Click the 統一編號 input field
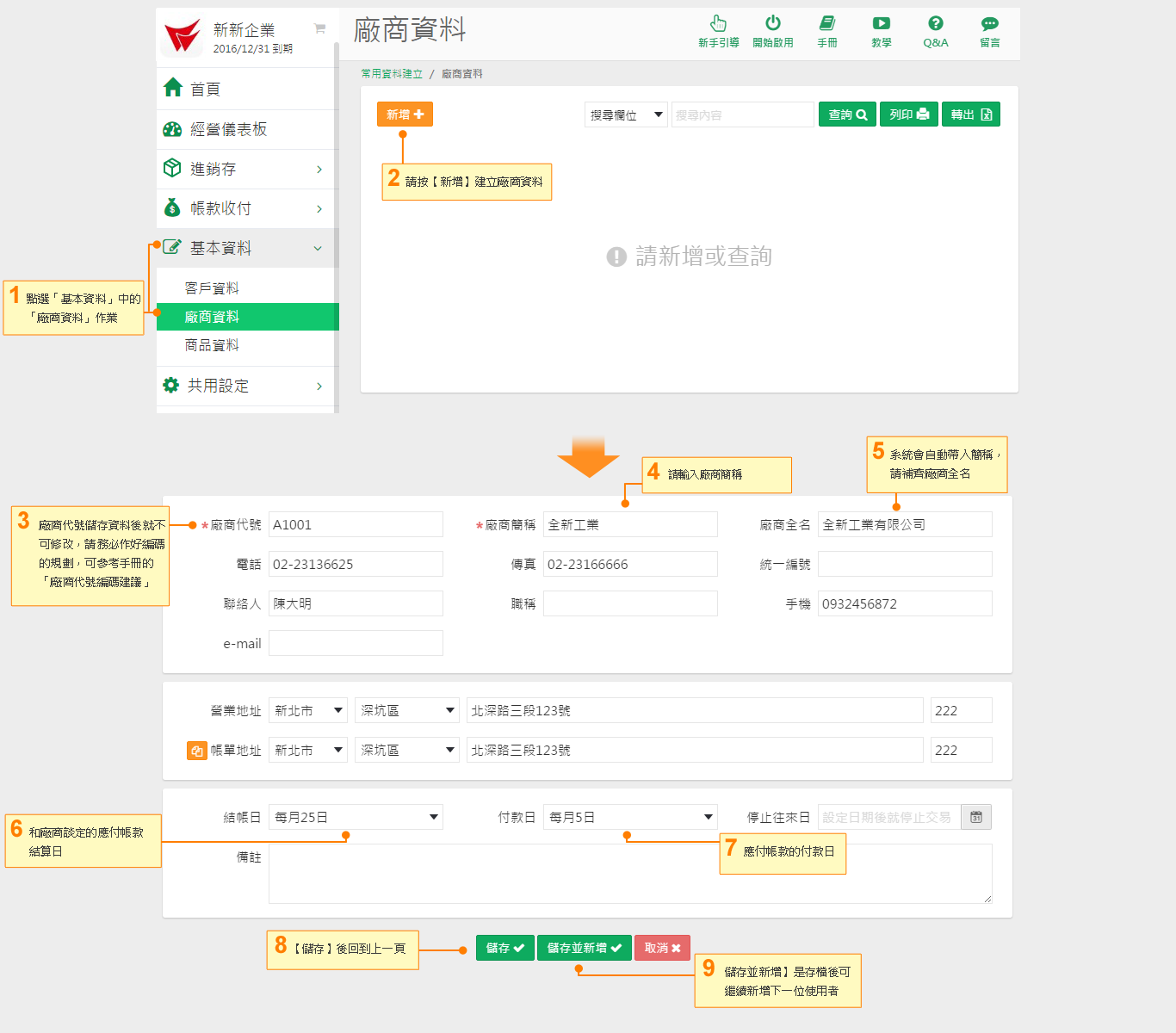 click(904, 564)
